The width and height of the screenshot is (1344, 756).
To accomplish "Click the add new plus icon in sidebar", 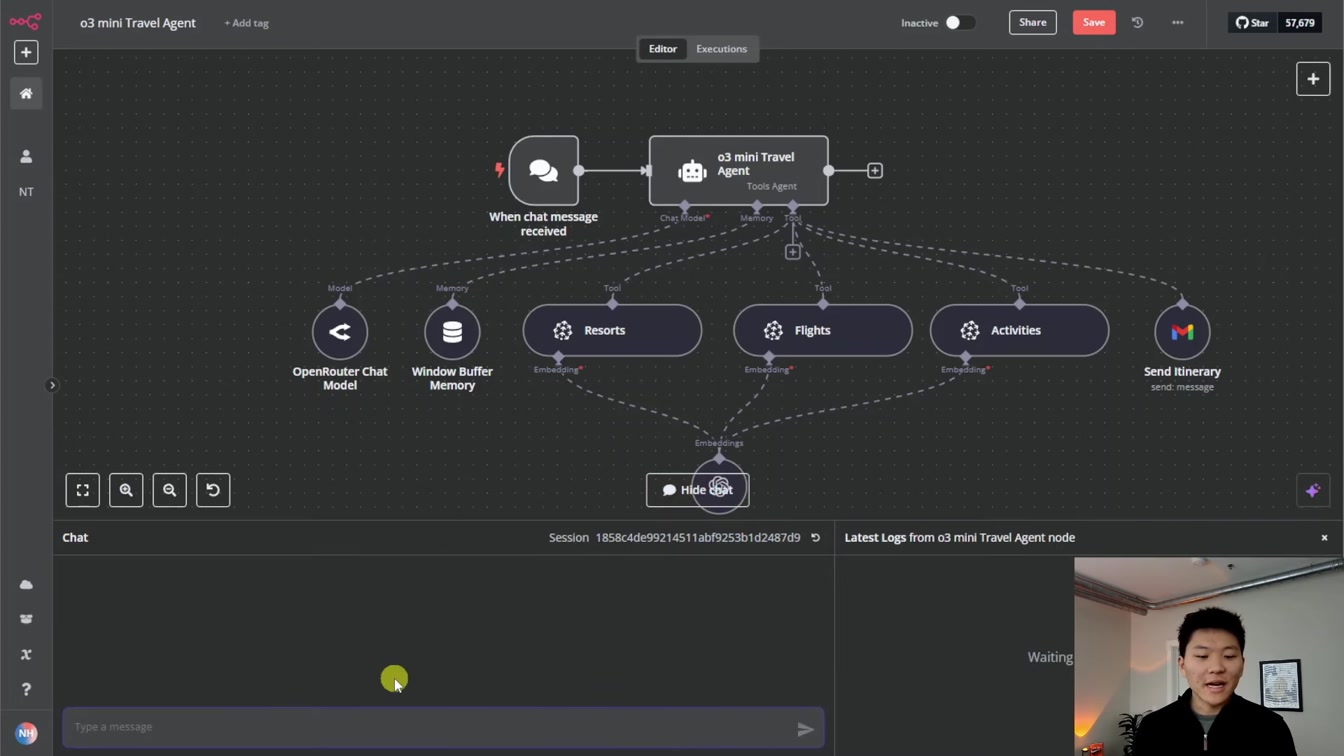I will (26, 52).
